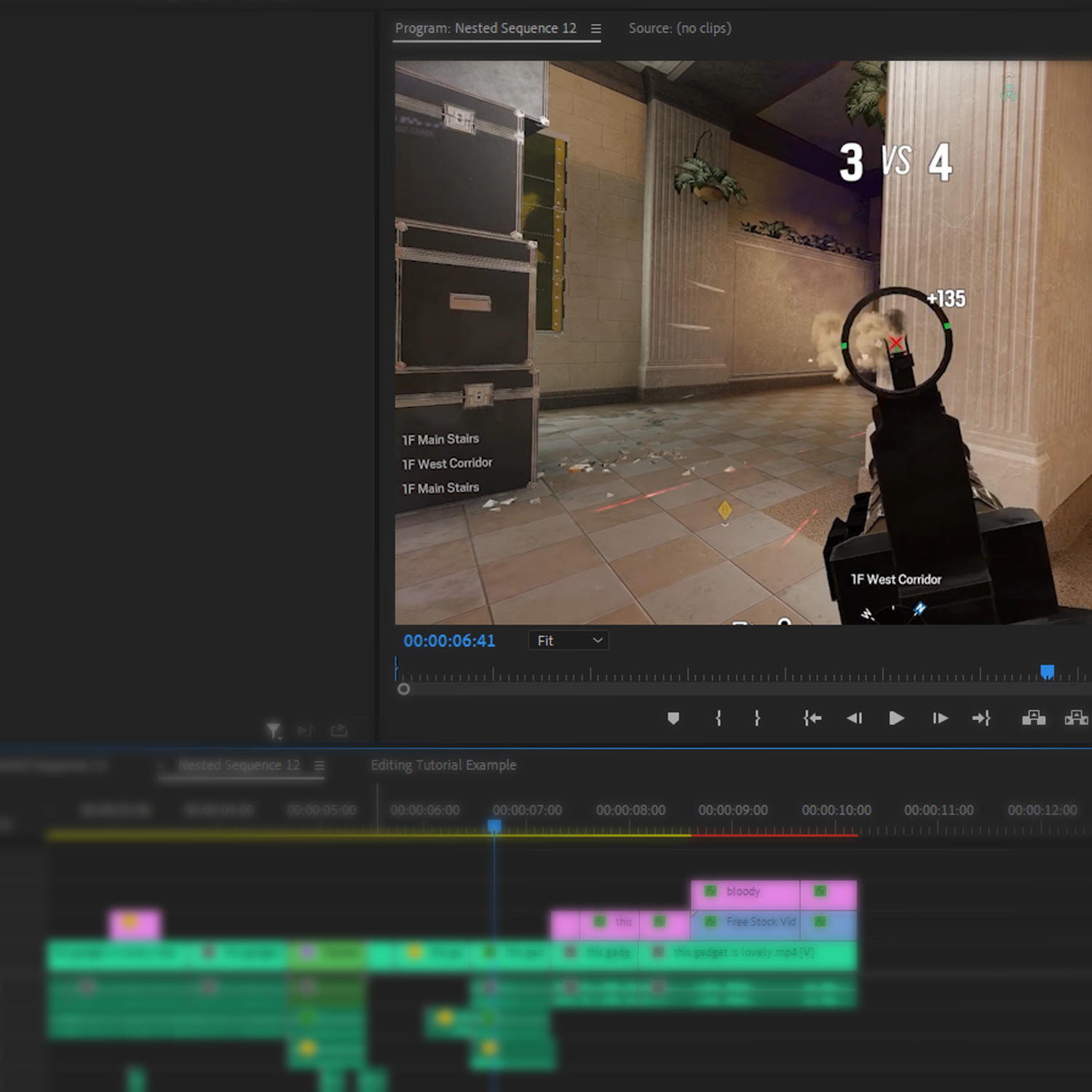Step forward one frame
The width and height of the screenshot is (1092, 1092).
(940, 719)
